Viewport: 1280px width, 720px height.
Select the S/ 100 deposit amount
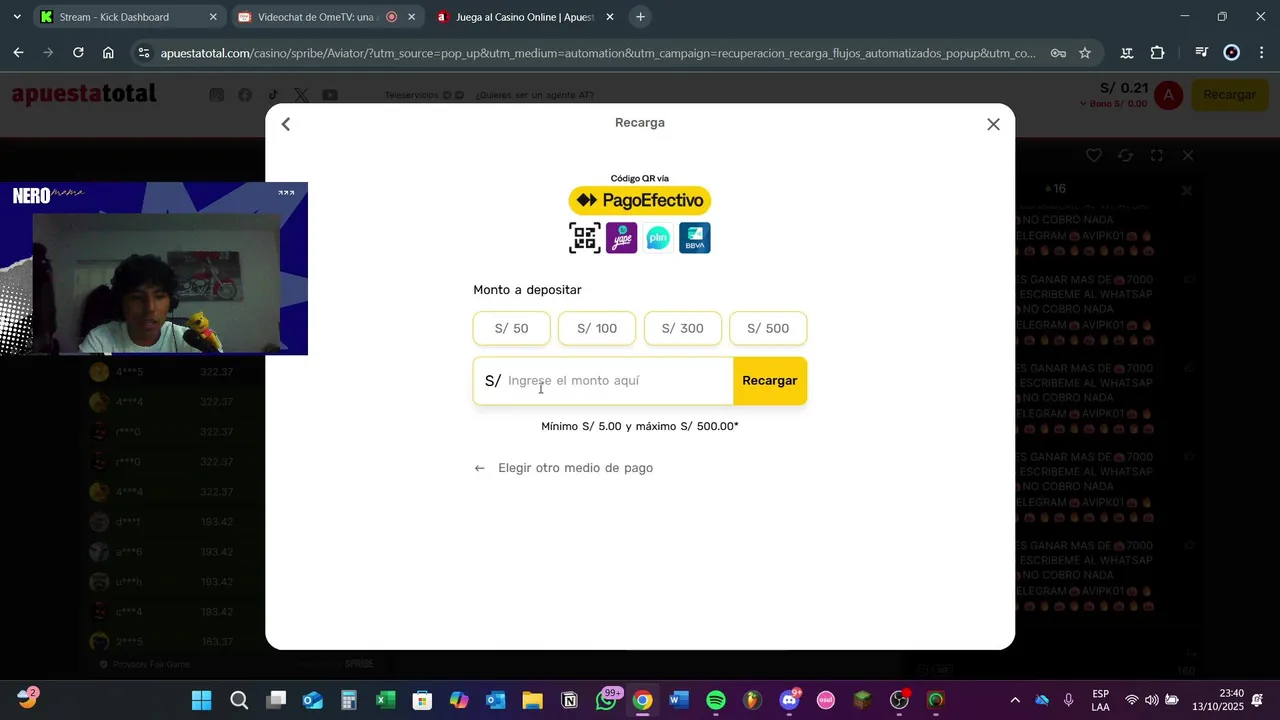click(x=597, y=328)
